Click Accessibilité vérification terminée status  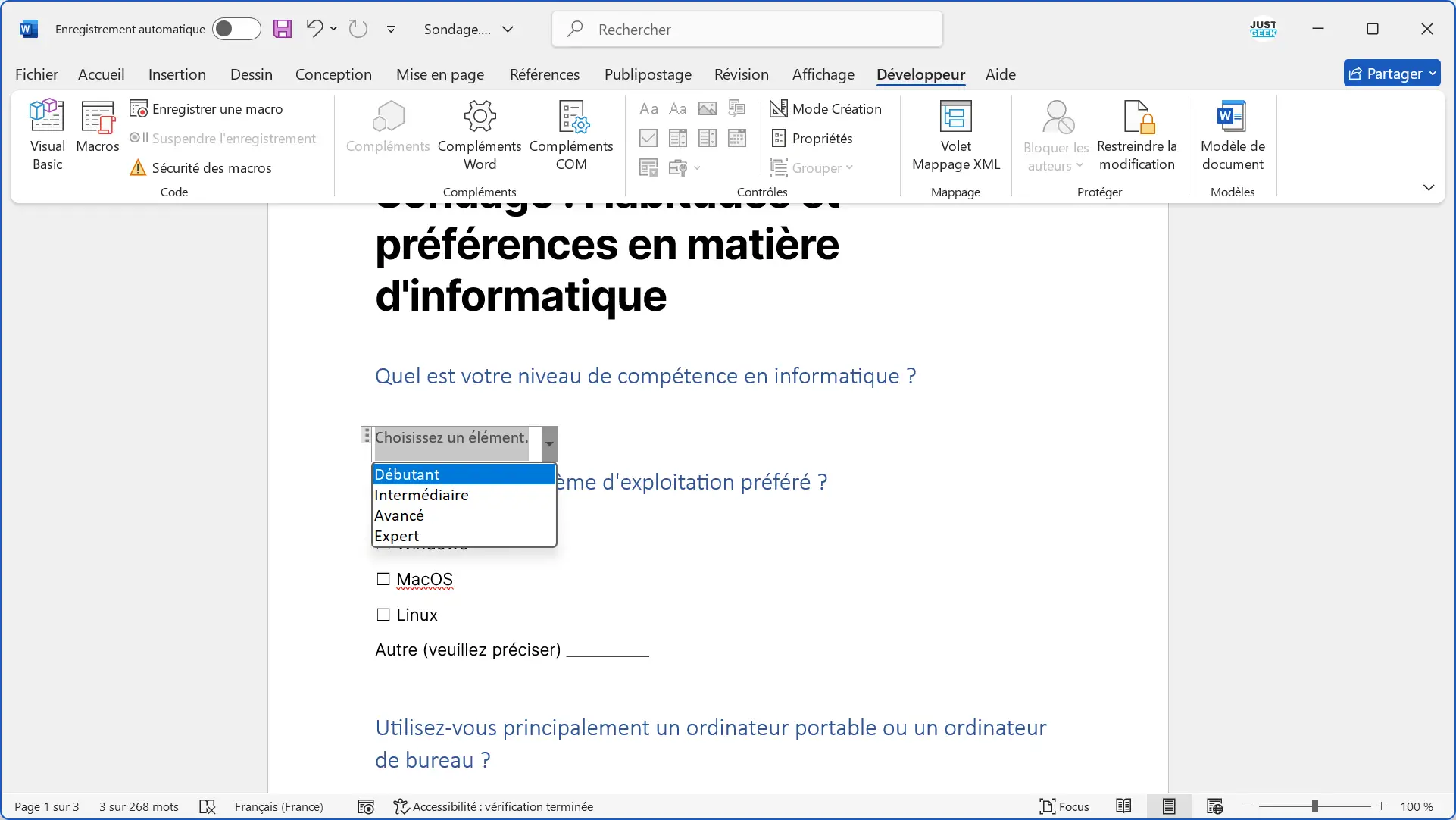[493, 806]
